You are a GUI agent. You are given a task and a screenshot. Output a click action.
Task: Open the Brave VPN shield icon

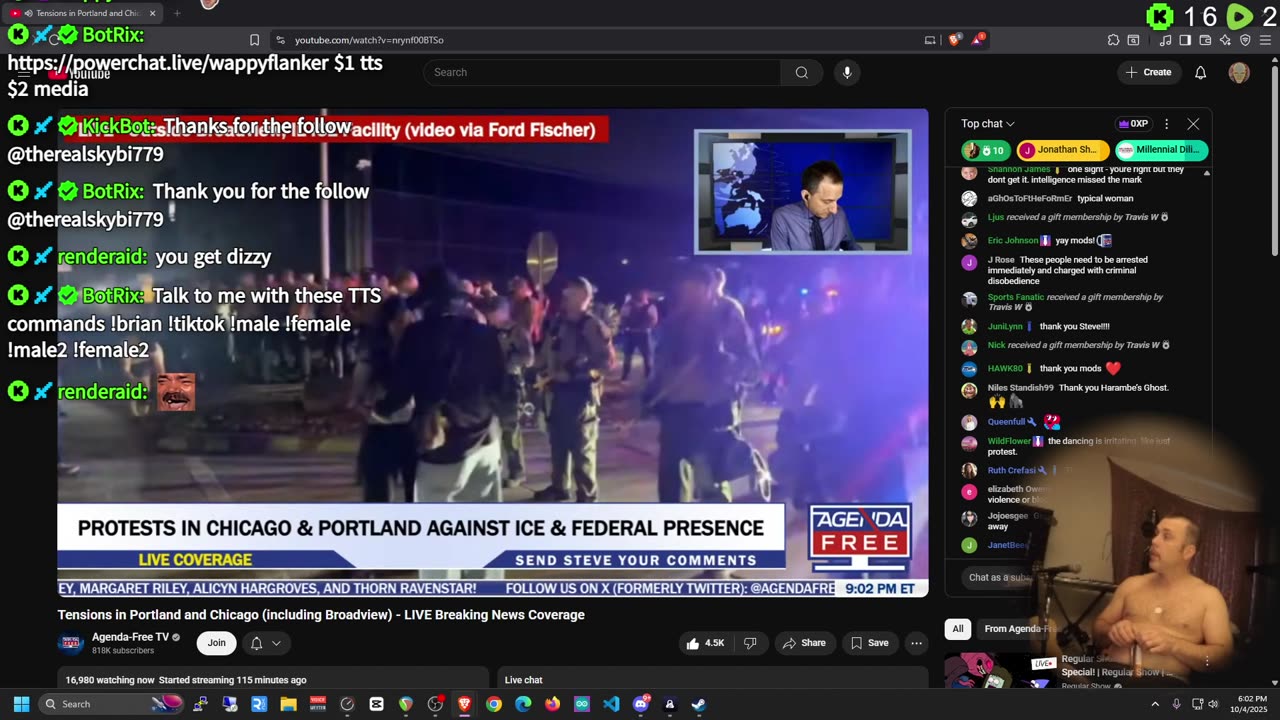(x=1245, y=40)
